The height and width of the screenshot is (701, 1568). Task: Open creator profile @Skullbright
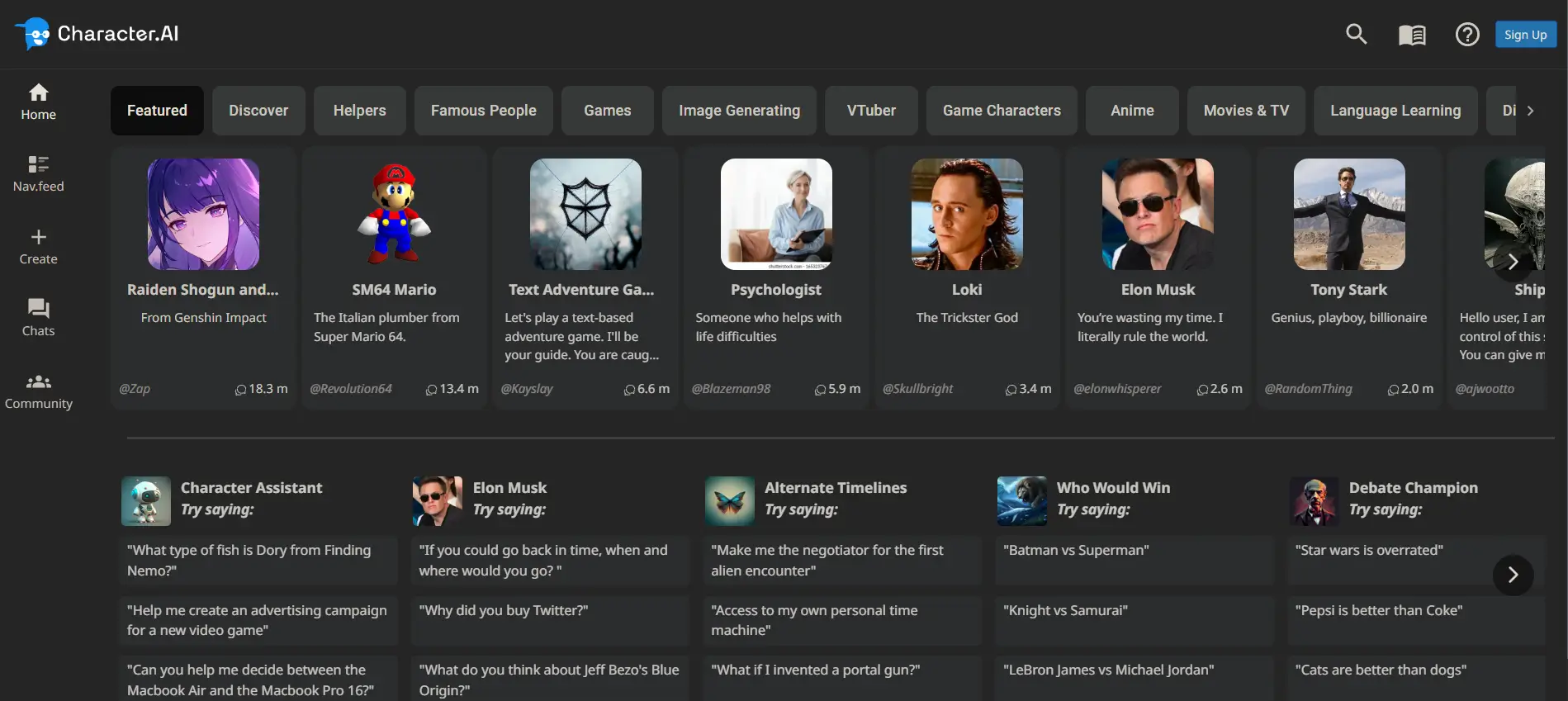(917, 389)
